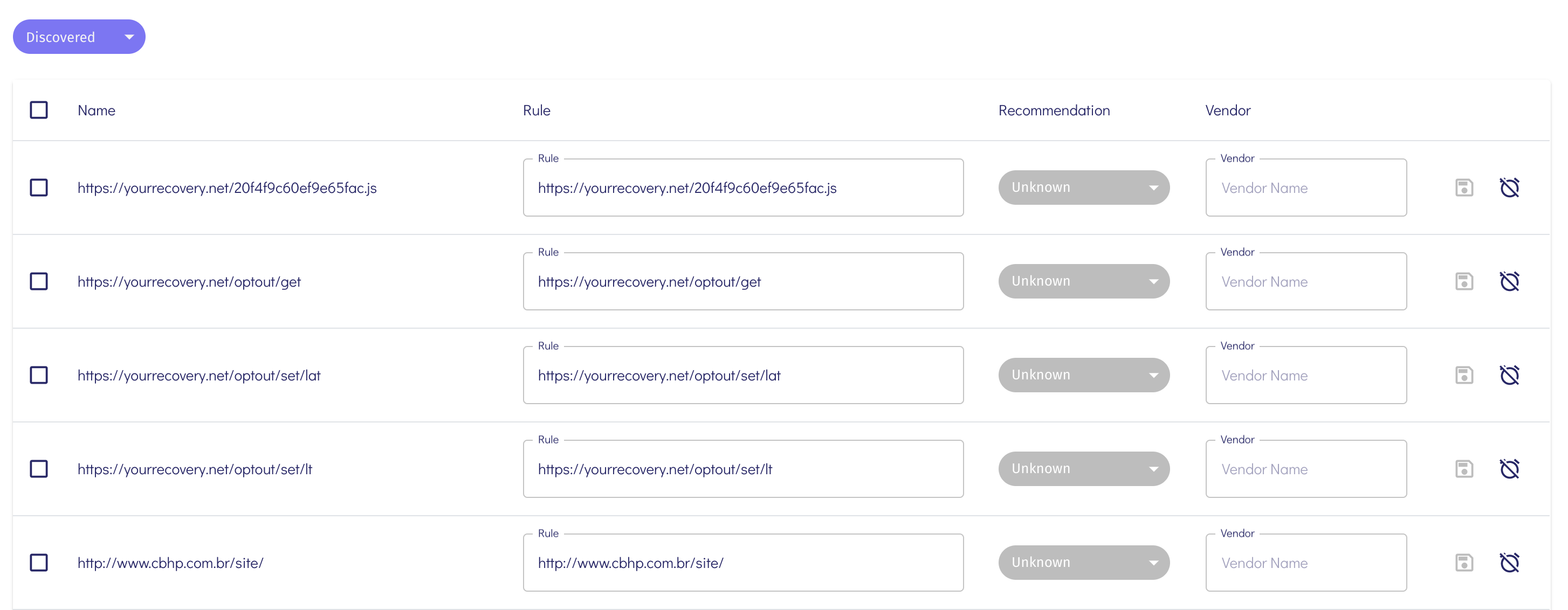The width and height of the screenshot is (1568, 610).
Task: Check the 20f4f9c60ef9e65fac.js row checkbox
Action: pyautogui.click(x=39, y=188)
